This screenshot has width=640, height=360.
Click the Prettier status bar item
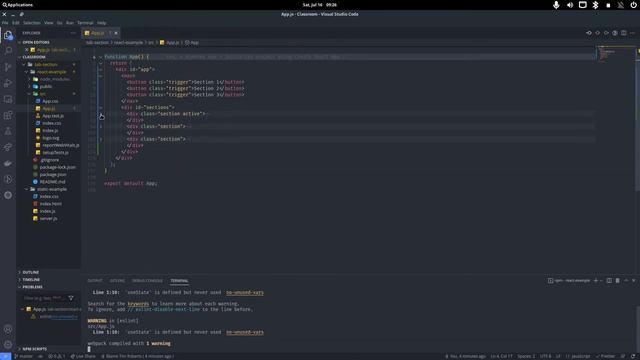[605, 356]
